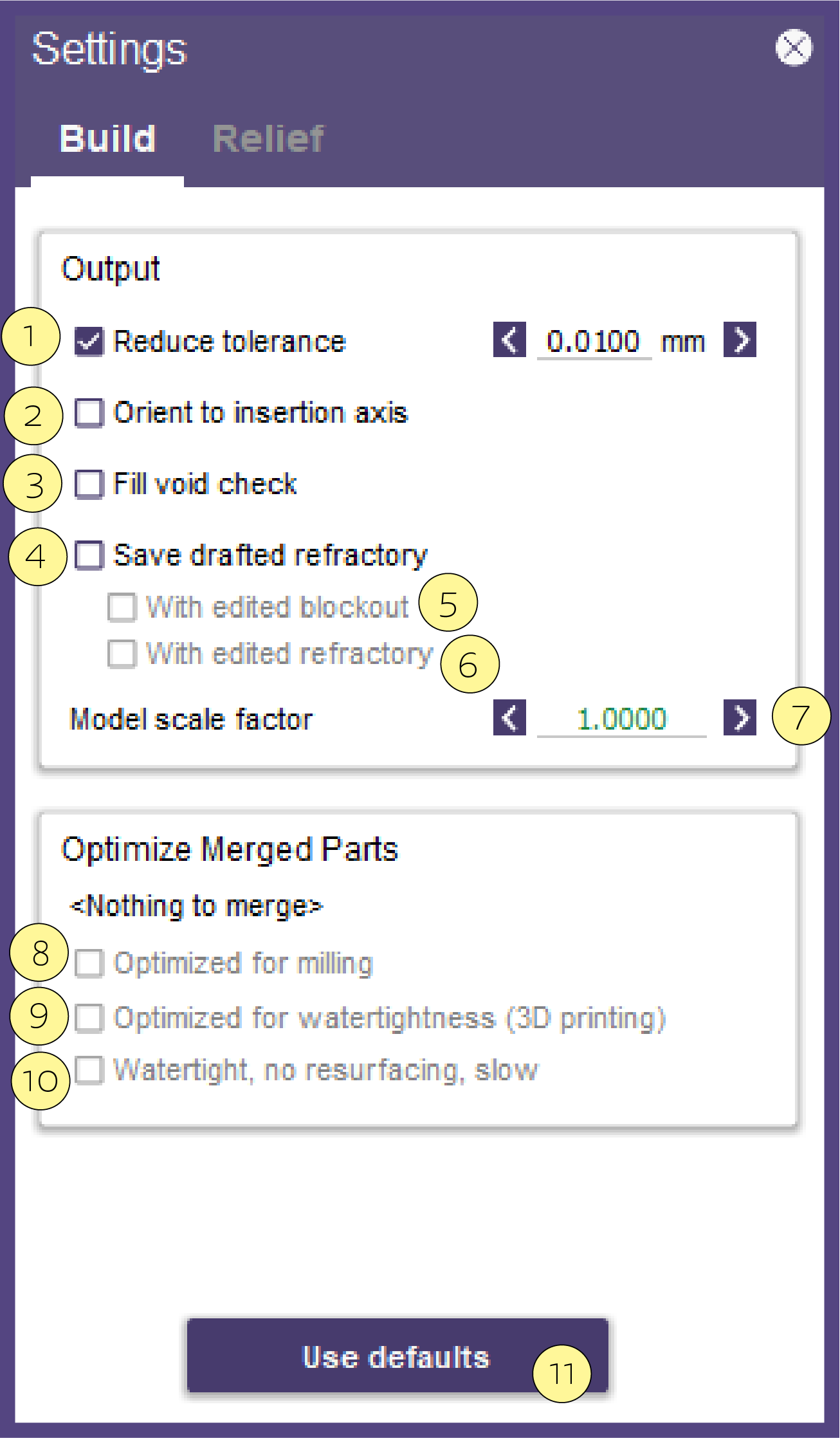Select Watertight, no resurfacing, slow checkbox
840x1438 pixels.
(89, 1071)
